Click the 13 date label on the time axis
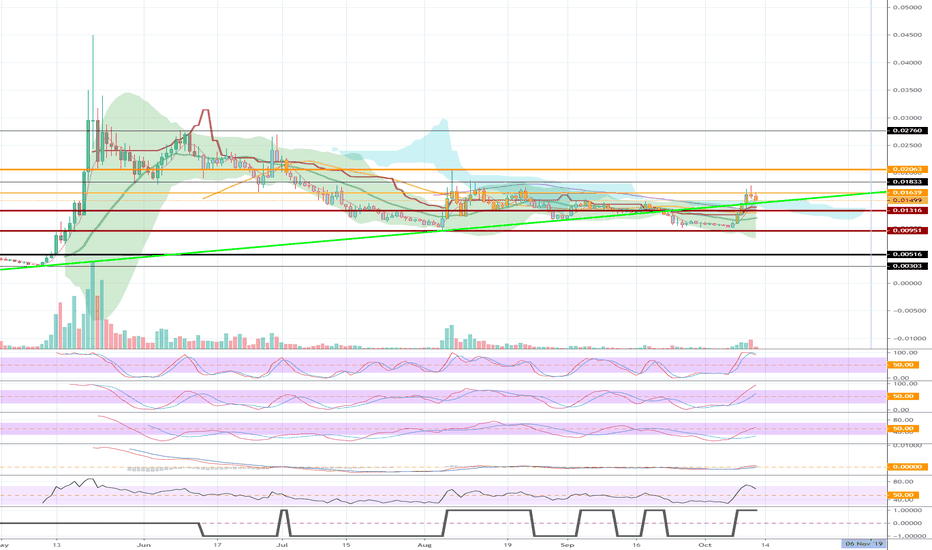The height and width of the screenshot is (550, 932). (x=56, y=544)
